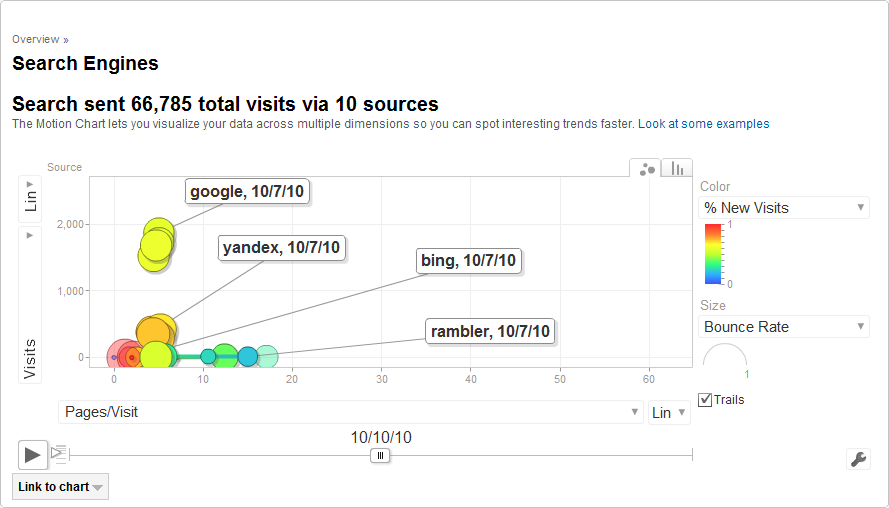
Task: Click the Link to chart button
Action: point(60,487)
